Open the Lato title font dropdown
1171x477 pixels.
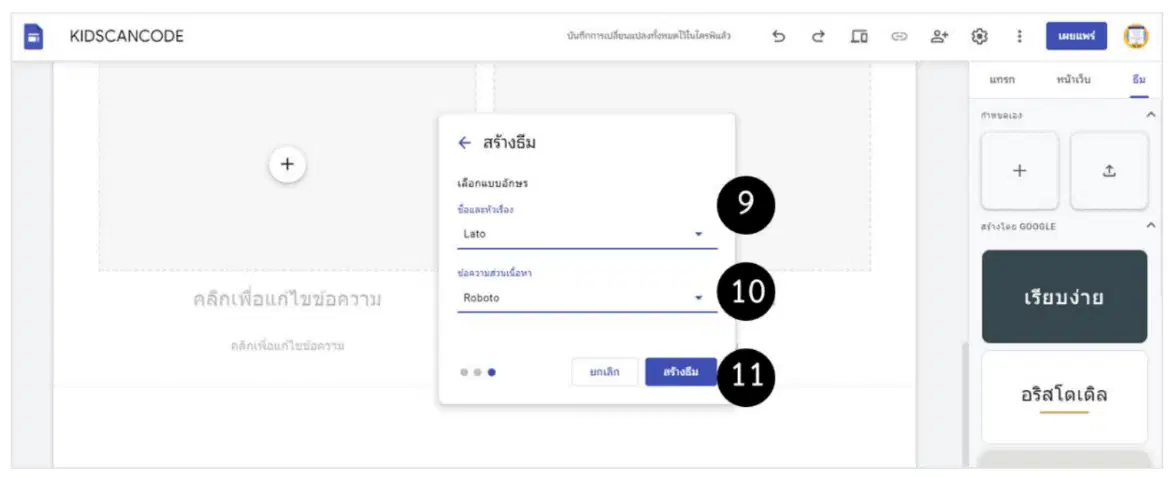click(587, 234)
